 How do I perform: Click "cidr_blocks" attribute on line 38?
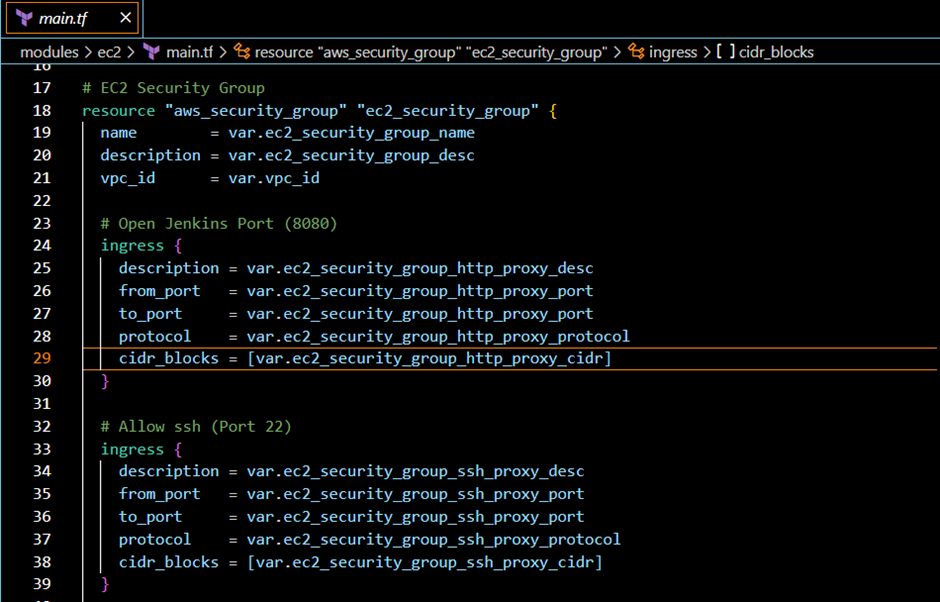tap(168, 562)
